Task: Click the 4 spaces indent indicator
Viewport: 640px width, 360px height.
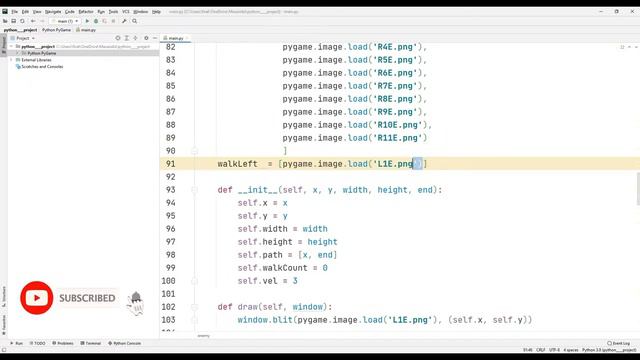Action: pos(571,350)
